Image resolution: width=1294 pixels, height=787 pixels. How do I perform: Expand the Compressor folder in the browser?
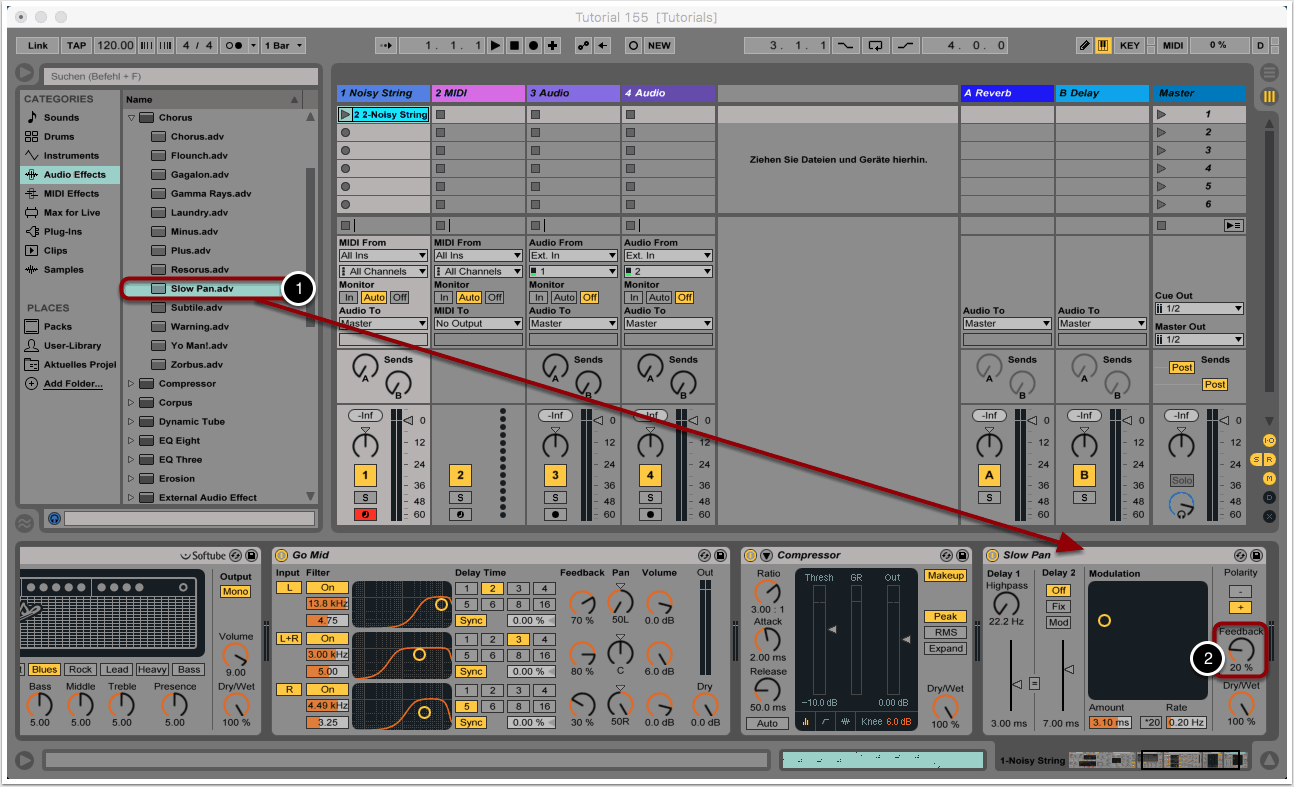[131, 384]
